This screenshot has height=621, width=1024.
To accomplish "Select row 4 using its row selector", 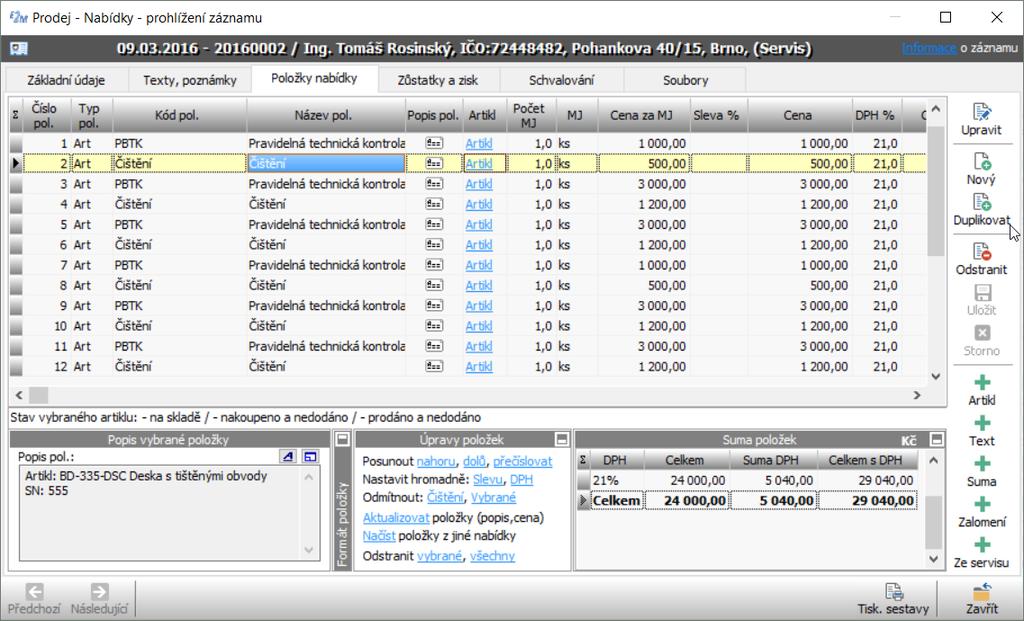I will point(16,204).
